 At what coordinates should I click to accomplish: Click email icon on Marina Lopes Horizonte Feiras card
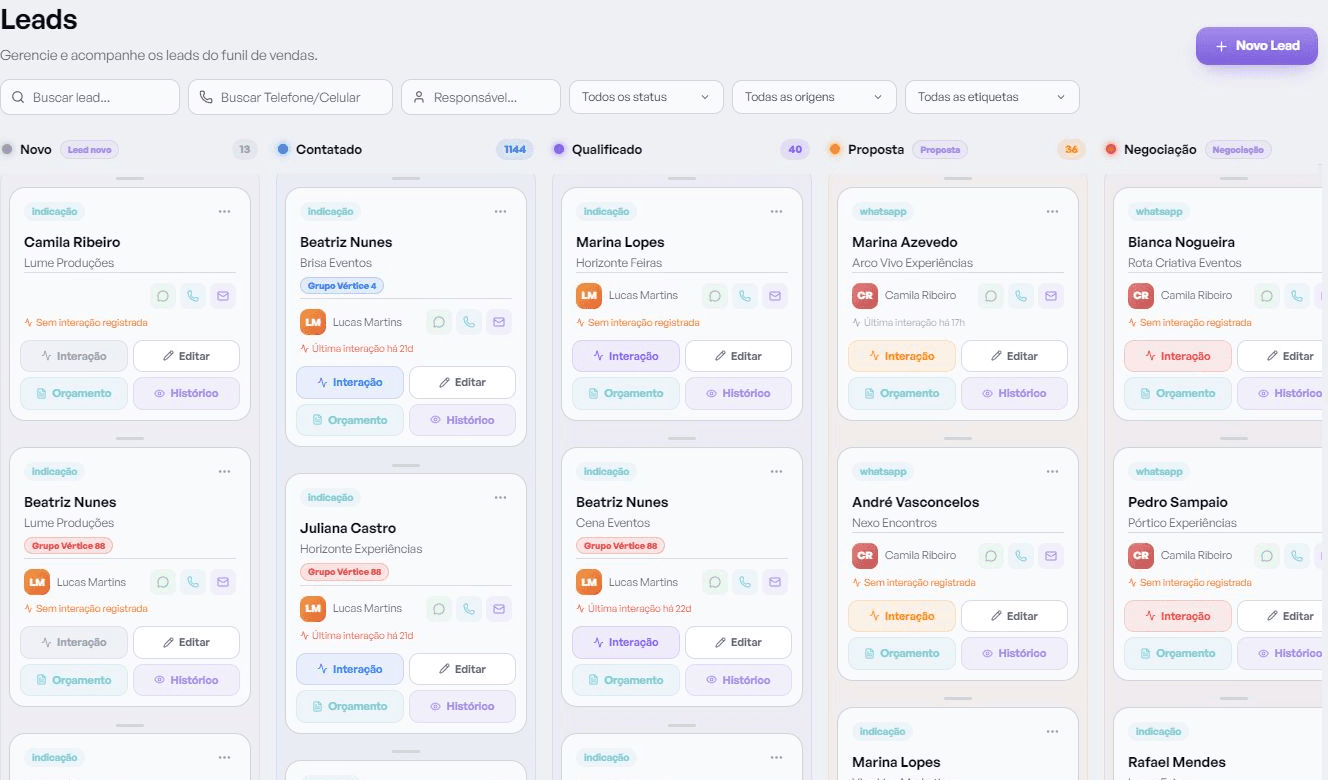pos(775,296)
